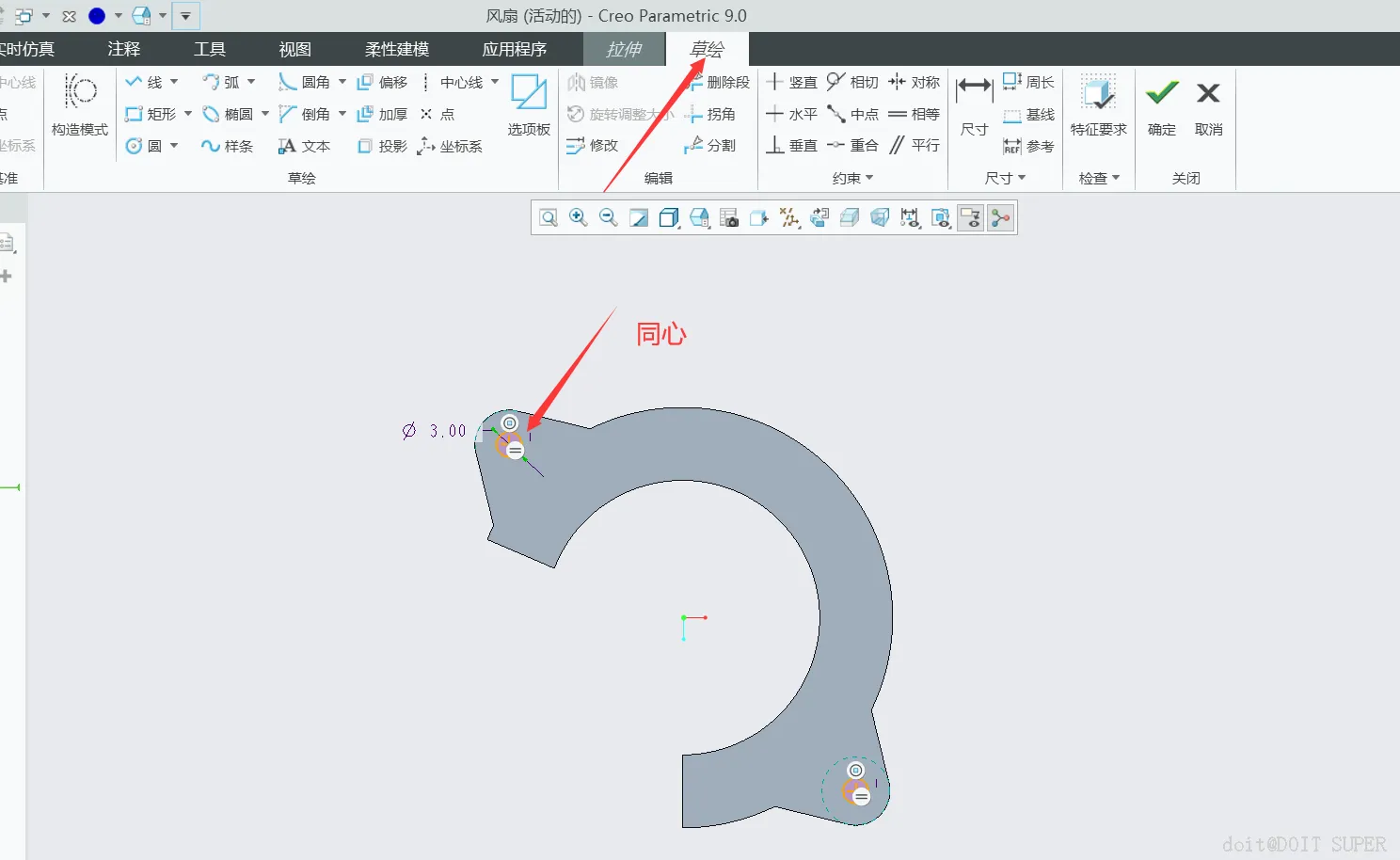This screenshot has width=1400, height=860.
Task: Click the blue color circle in toolbar
Action: click(97, 16)
